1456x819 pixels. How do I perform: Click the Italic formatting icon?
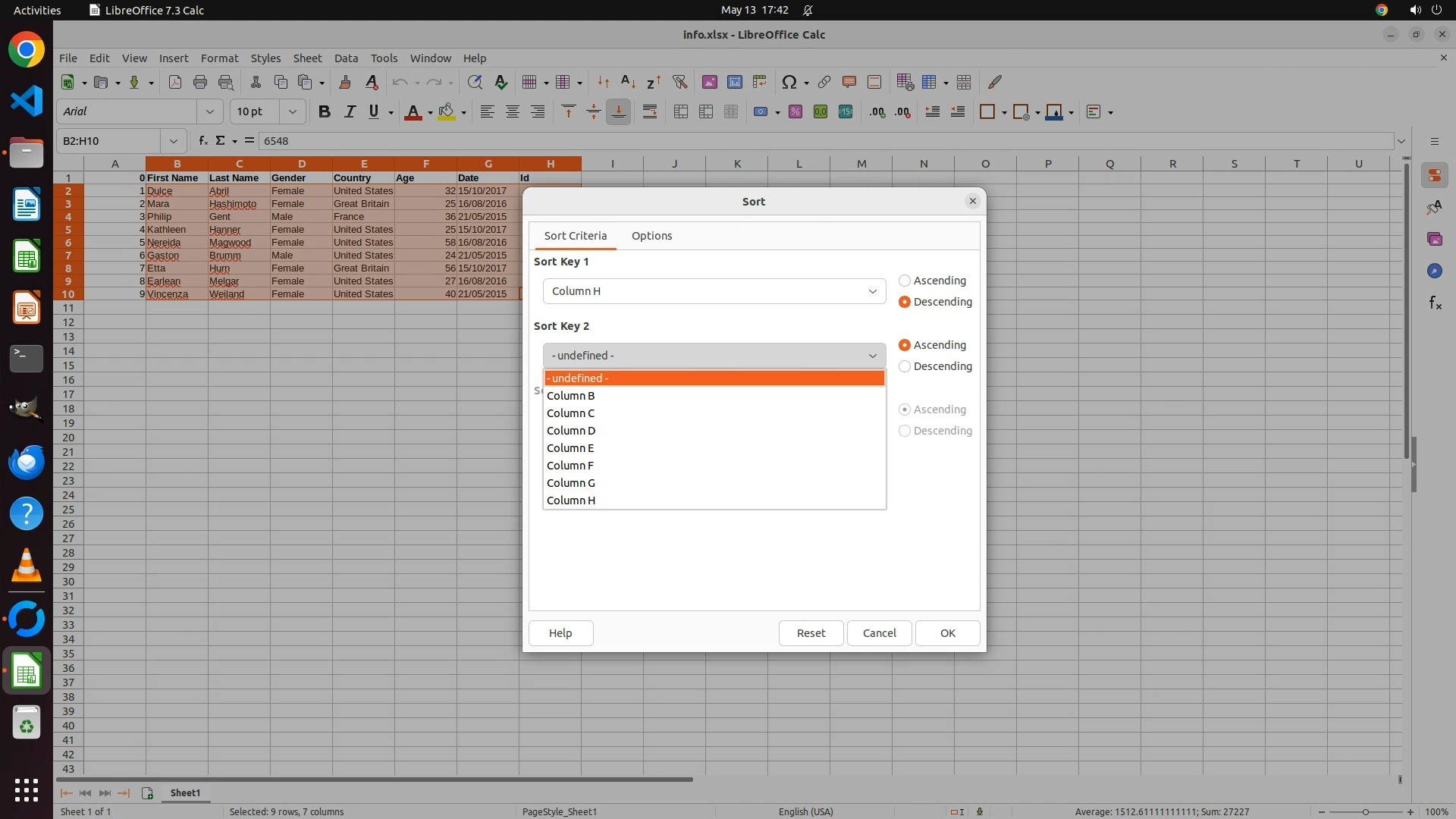click(350, 112)
